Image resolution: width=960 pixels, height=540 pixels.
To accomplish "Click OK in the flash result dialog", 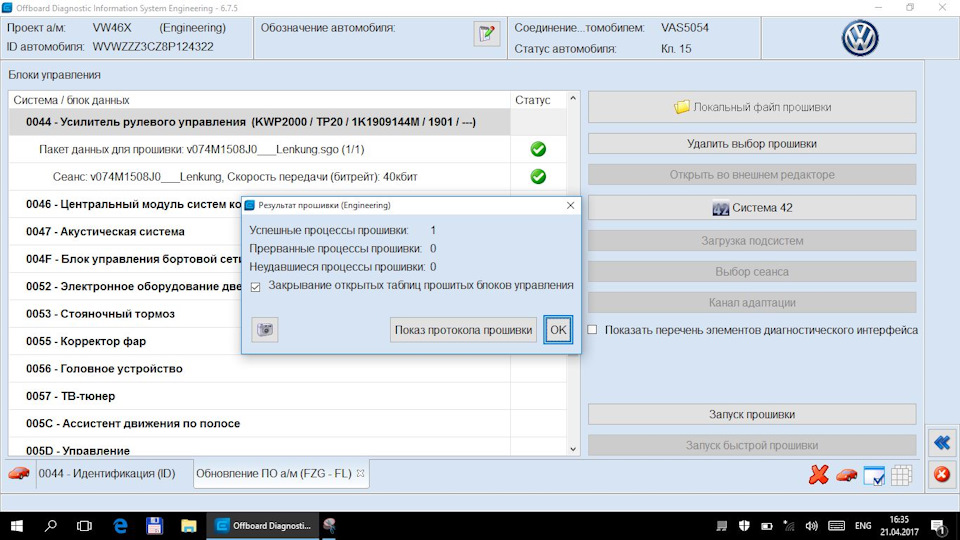I will pyautogui.click(x=558, y=330).
